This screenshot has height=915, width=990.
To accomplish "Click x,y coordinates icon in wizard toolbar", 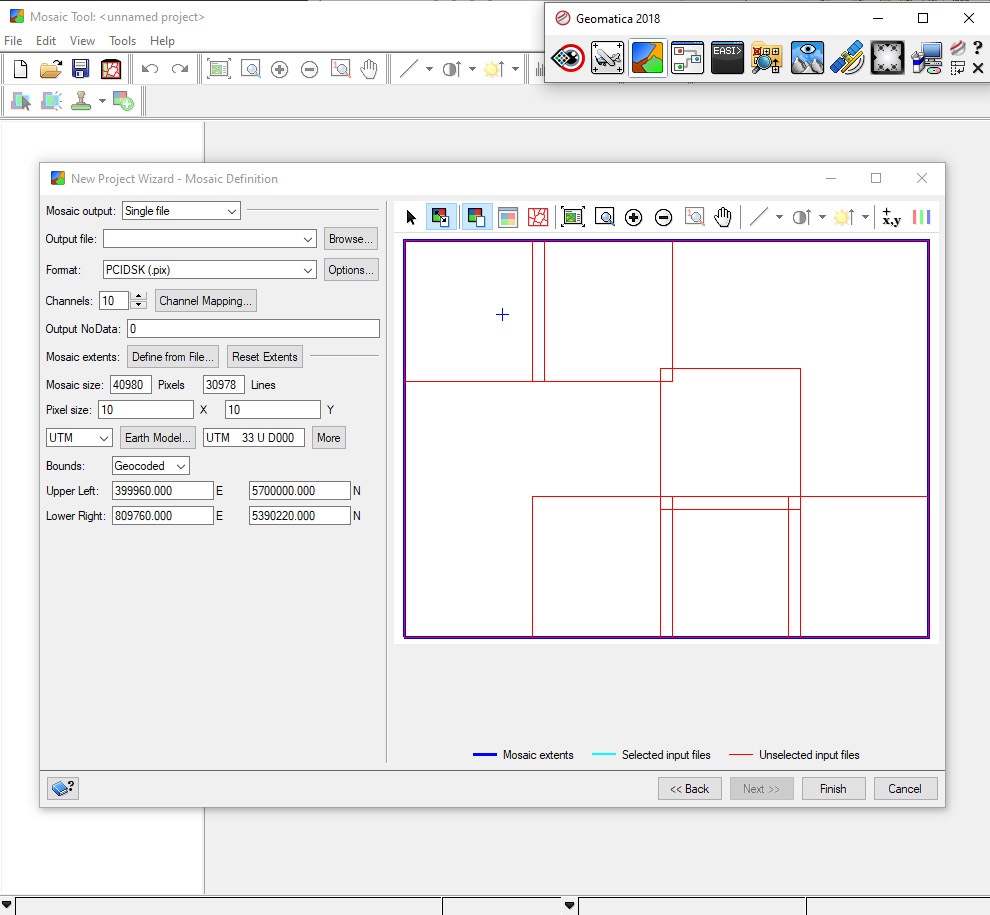I will 892,217.
